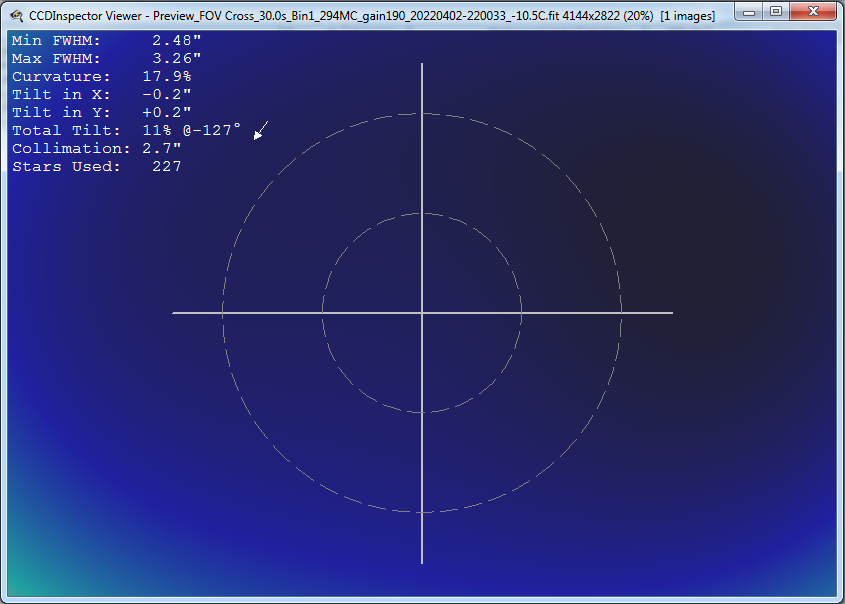The height and width of the screenshot is (604, 845).
Task: Click the Stars Used value 227
Action: click(x=167, y=166)
